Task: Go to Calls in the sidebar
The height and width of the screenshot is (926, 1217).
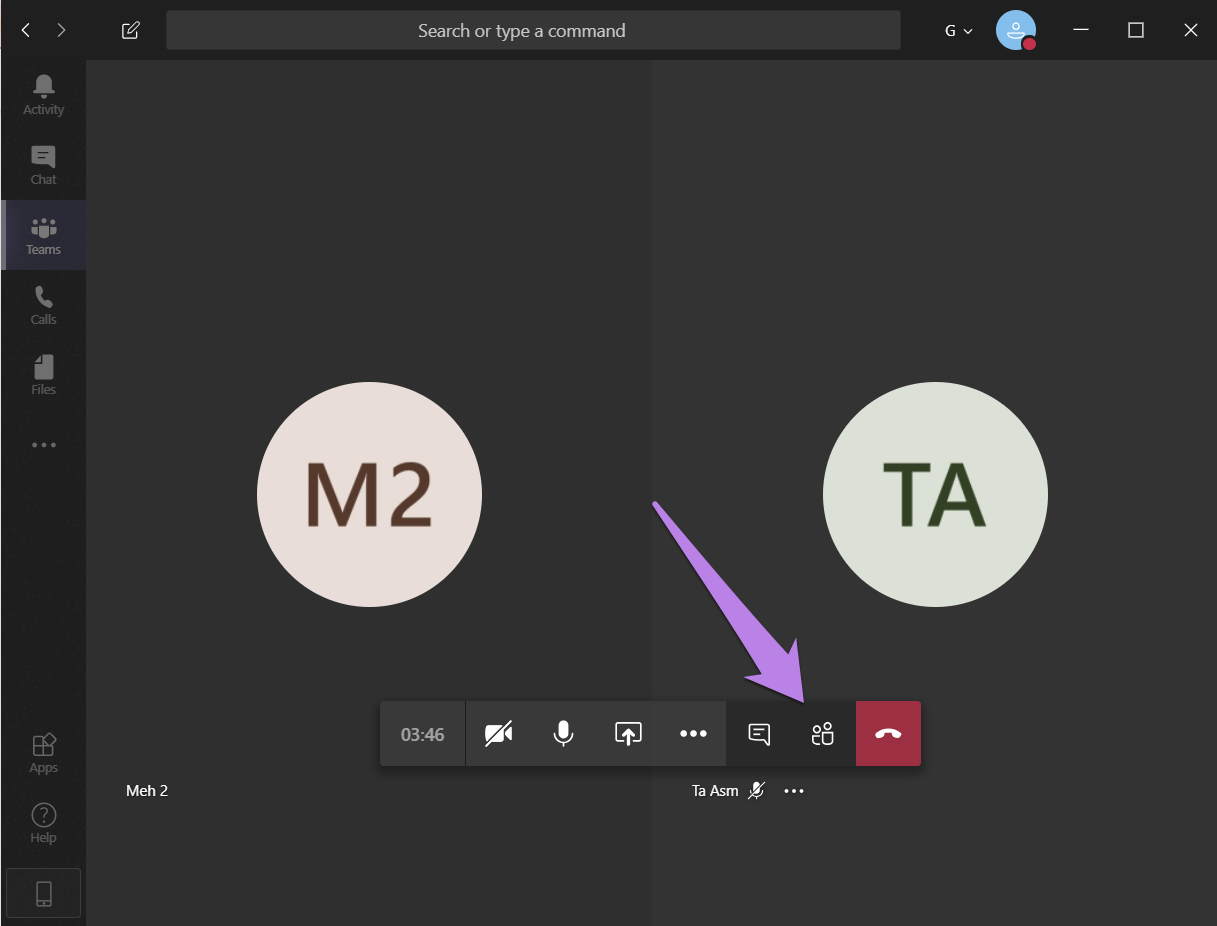Action: click(x=43, y=305)
